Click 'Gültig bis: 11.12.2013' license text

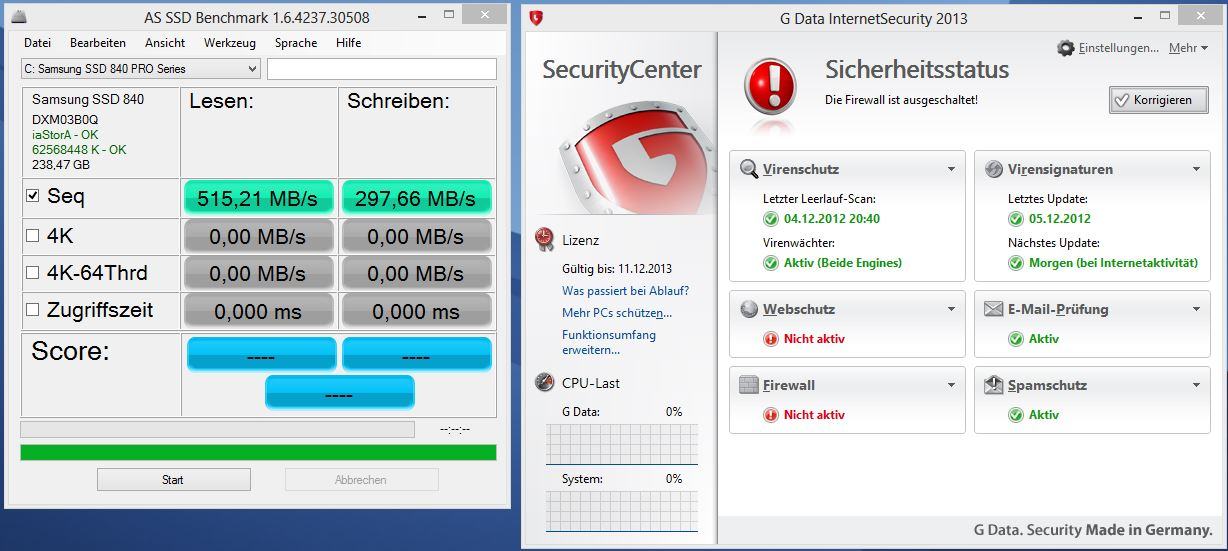617,269
